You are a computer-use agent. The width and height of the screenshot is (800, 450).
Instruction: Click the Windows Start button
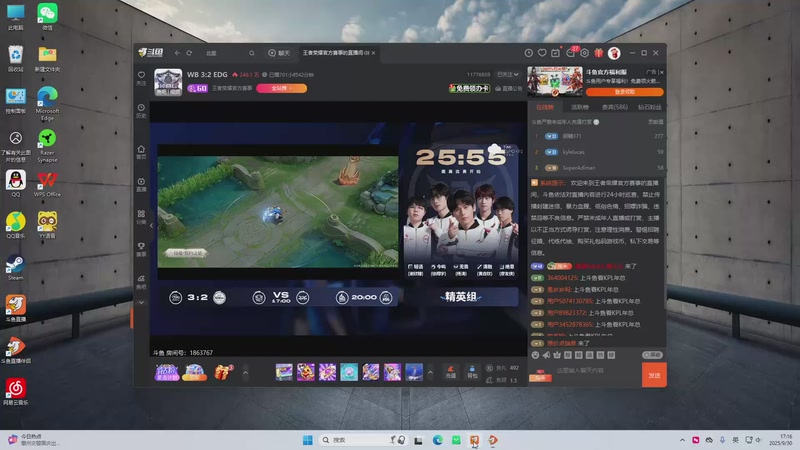point(308,440)
